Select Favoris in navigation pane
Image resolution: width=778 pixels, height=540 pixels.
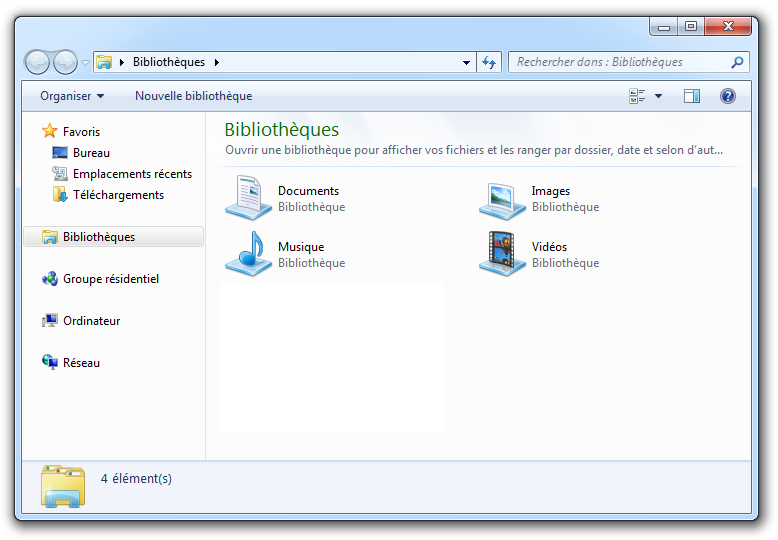click(81, 132)
